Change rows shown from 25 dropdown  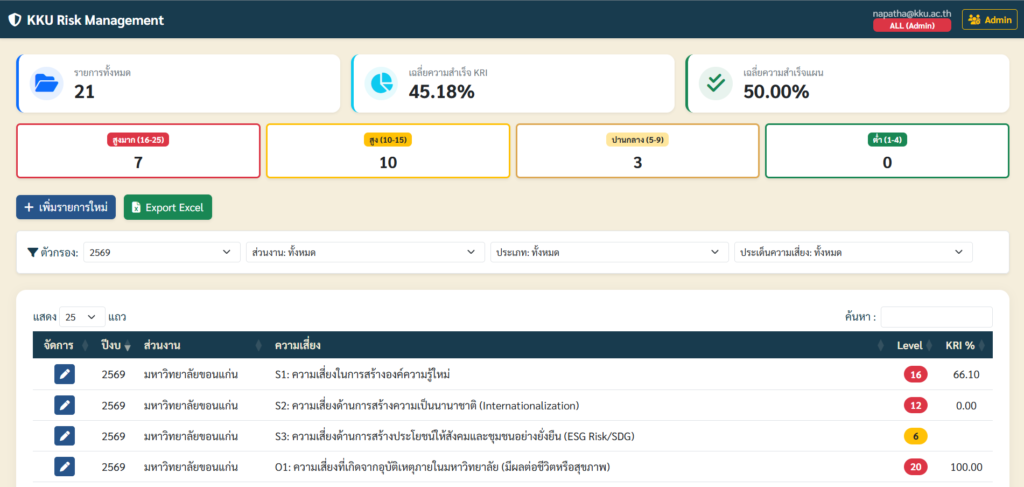pos(82,316)
